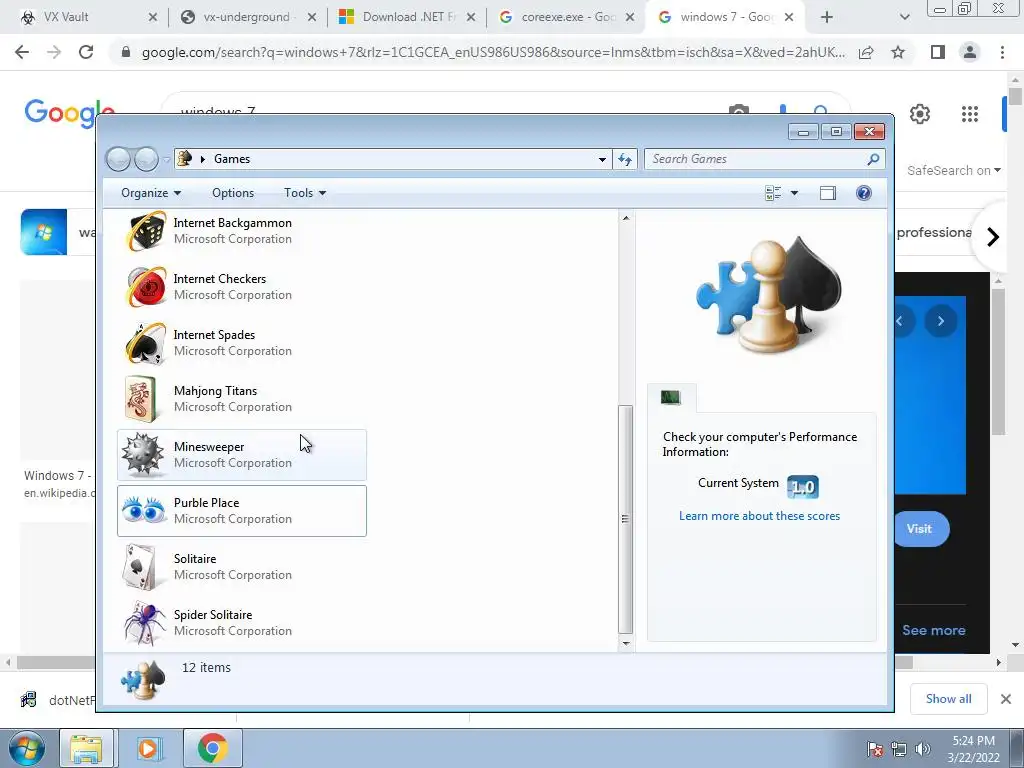The image size is (1024, 768).
Task: Click the next arrow on Google chips
Action: [993, 236]
